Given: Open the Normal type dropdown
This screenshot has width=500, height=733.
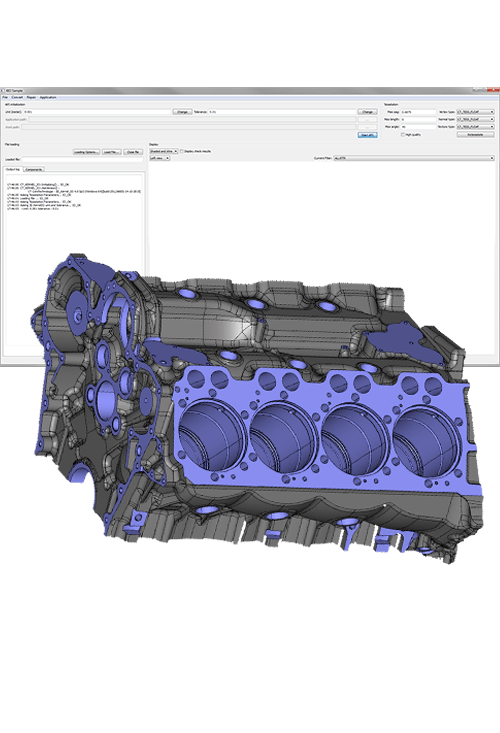Looking at the screenshot, I should pos(475,120).
